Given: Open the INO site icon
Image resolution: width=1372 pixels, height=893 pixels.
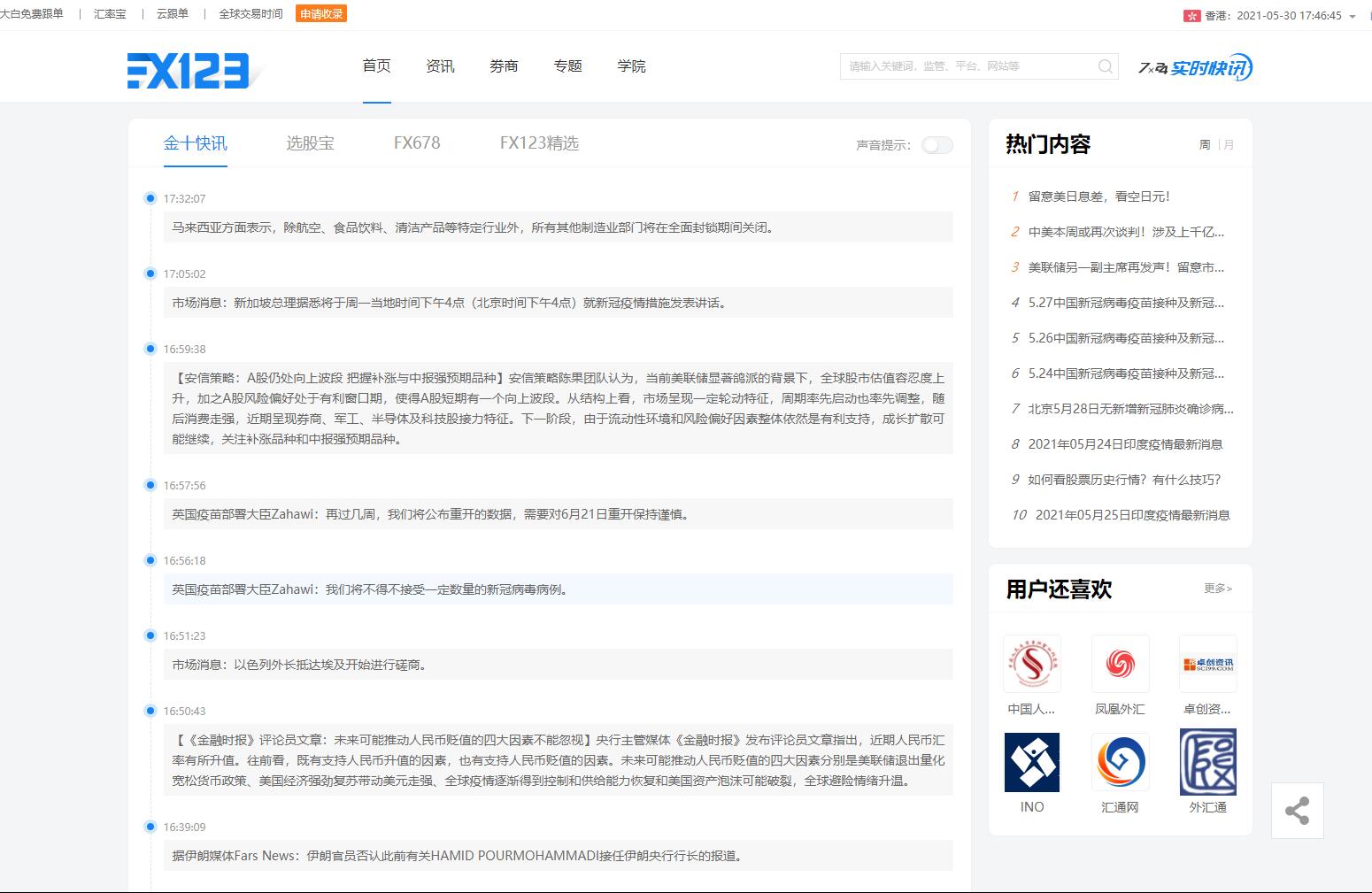Looking at the screenshot, I should click(1031, 762).
